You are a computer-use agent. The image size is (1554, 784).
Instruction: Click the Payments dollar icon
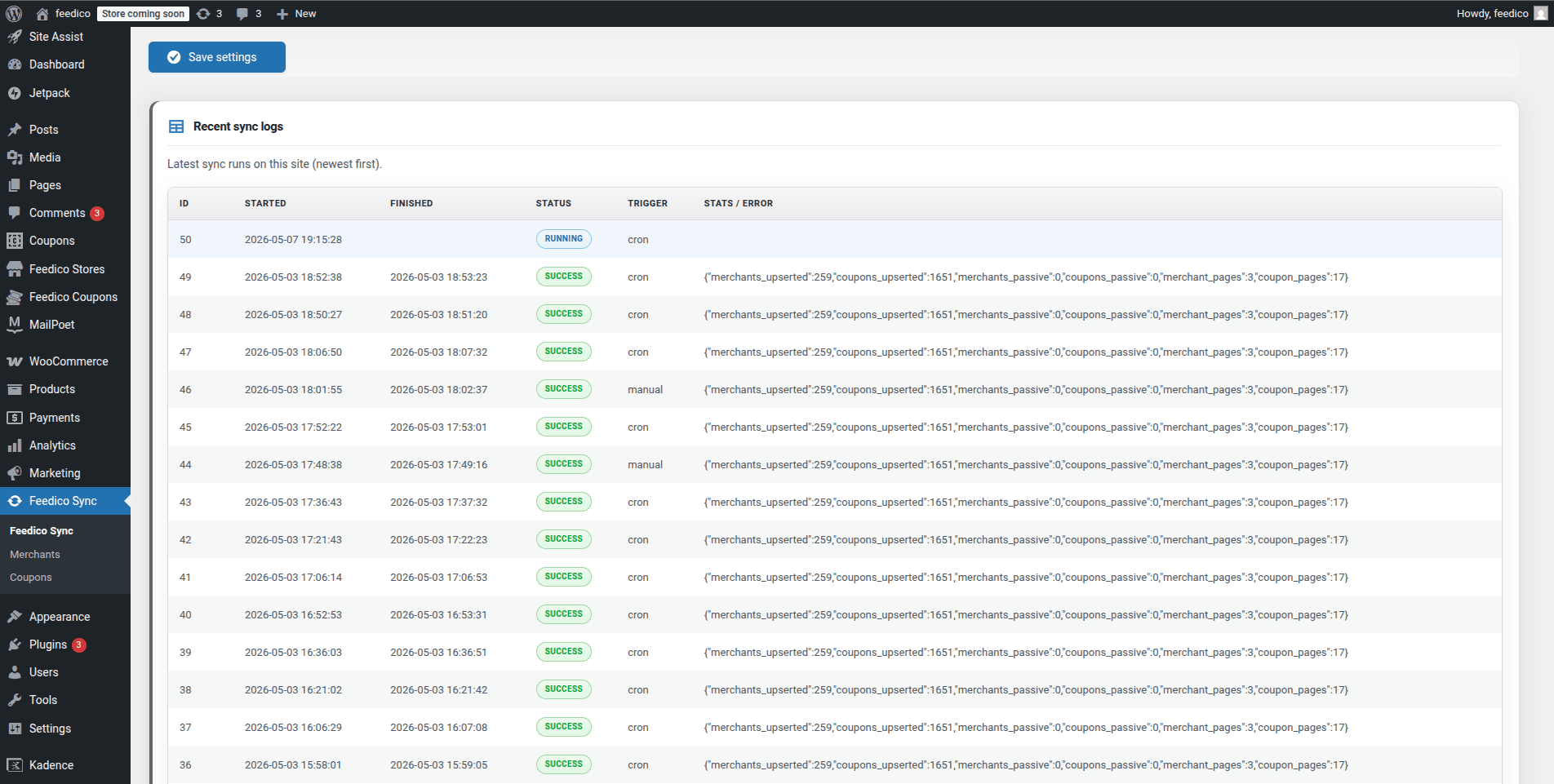tap(15, 418)
